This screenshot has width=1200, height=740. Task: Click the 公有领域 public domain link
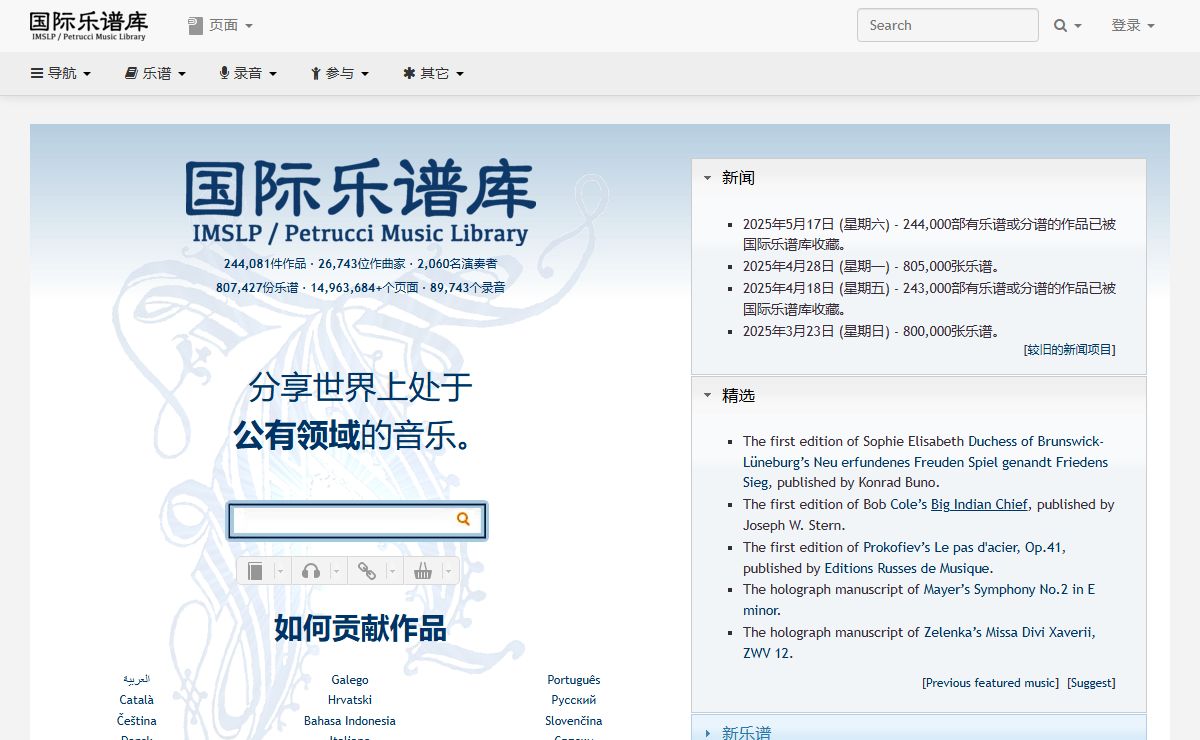click(296, 436)
